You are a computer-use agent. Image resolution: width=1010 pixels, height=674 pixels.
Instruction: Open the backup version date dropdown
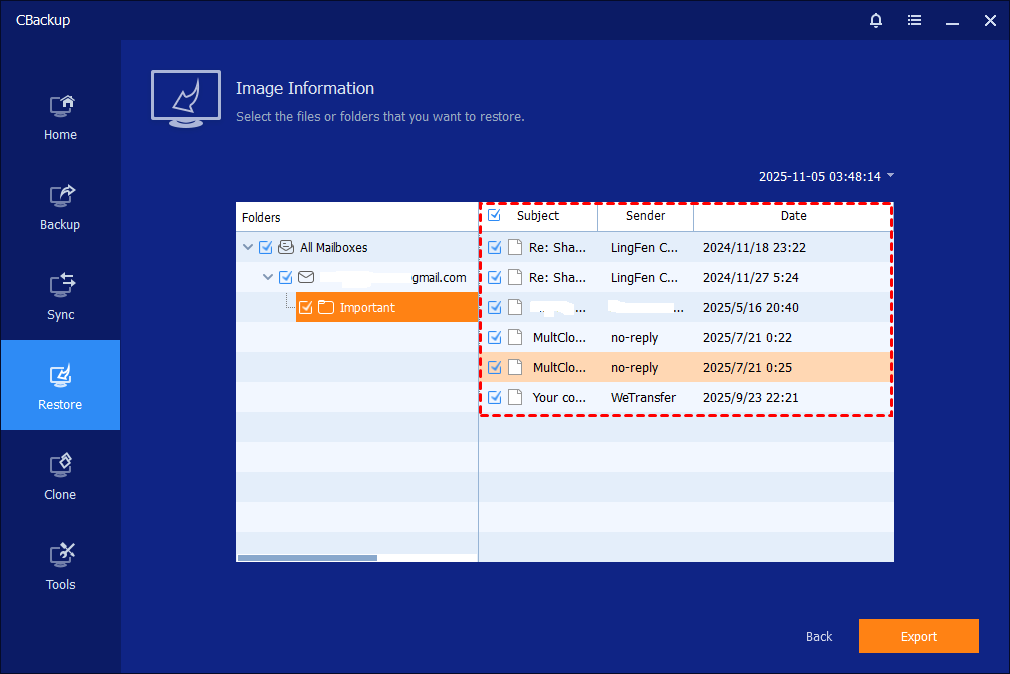point(890,176)
